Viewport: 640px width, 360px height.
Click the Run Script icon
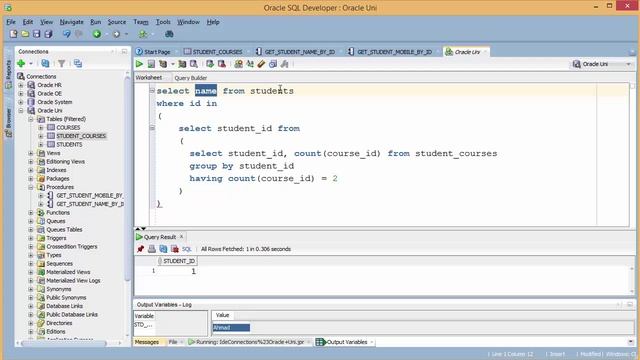tap(151, 64)
